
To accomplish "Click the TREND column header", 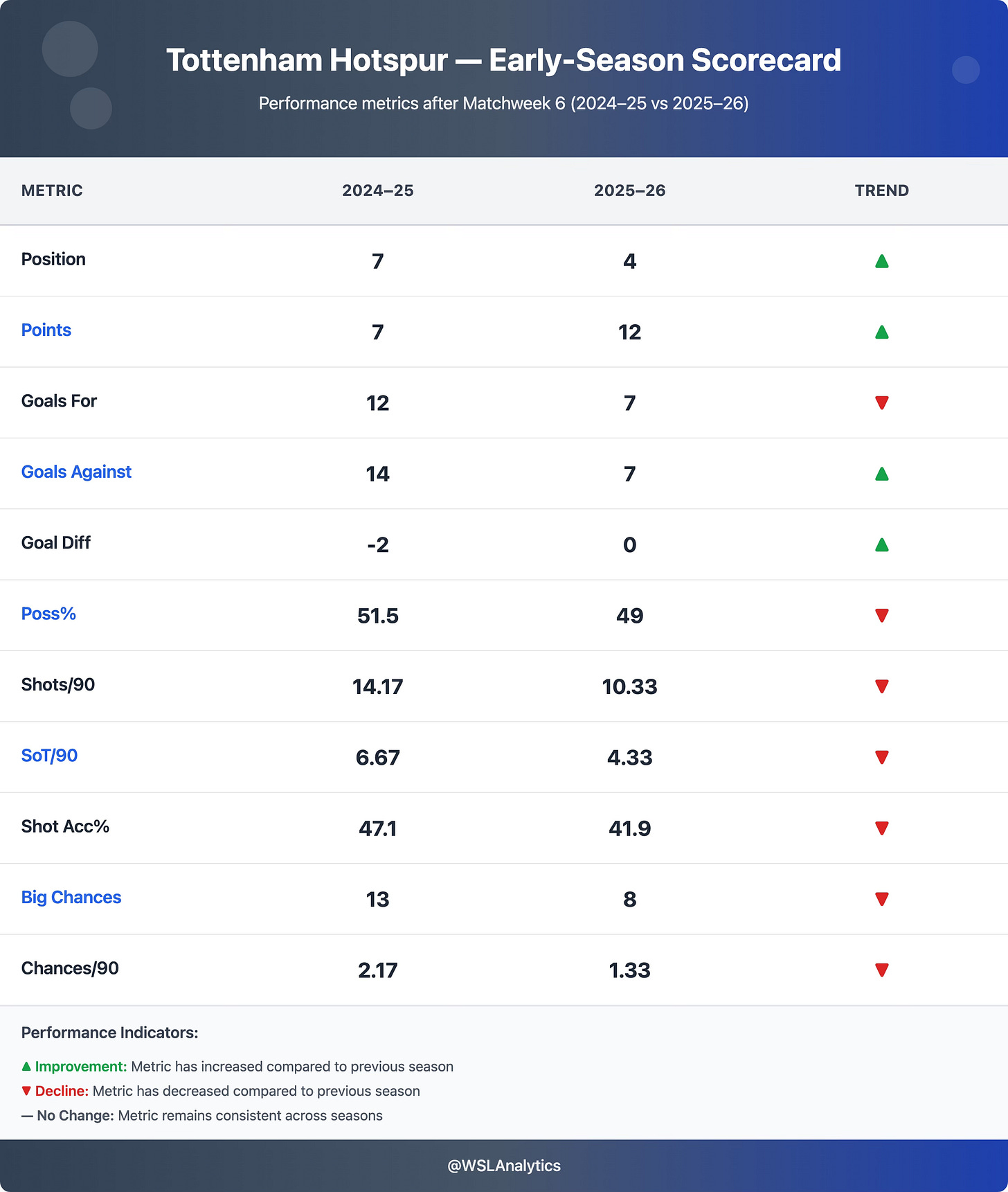I will coord(882,190).
